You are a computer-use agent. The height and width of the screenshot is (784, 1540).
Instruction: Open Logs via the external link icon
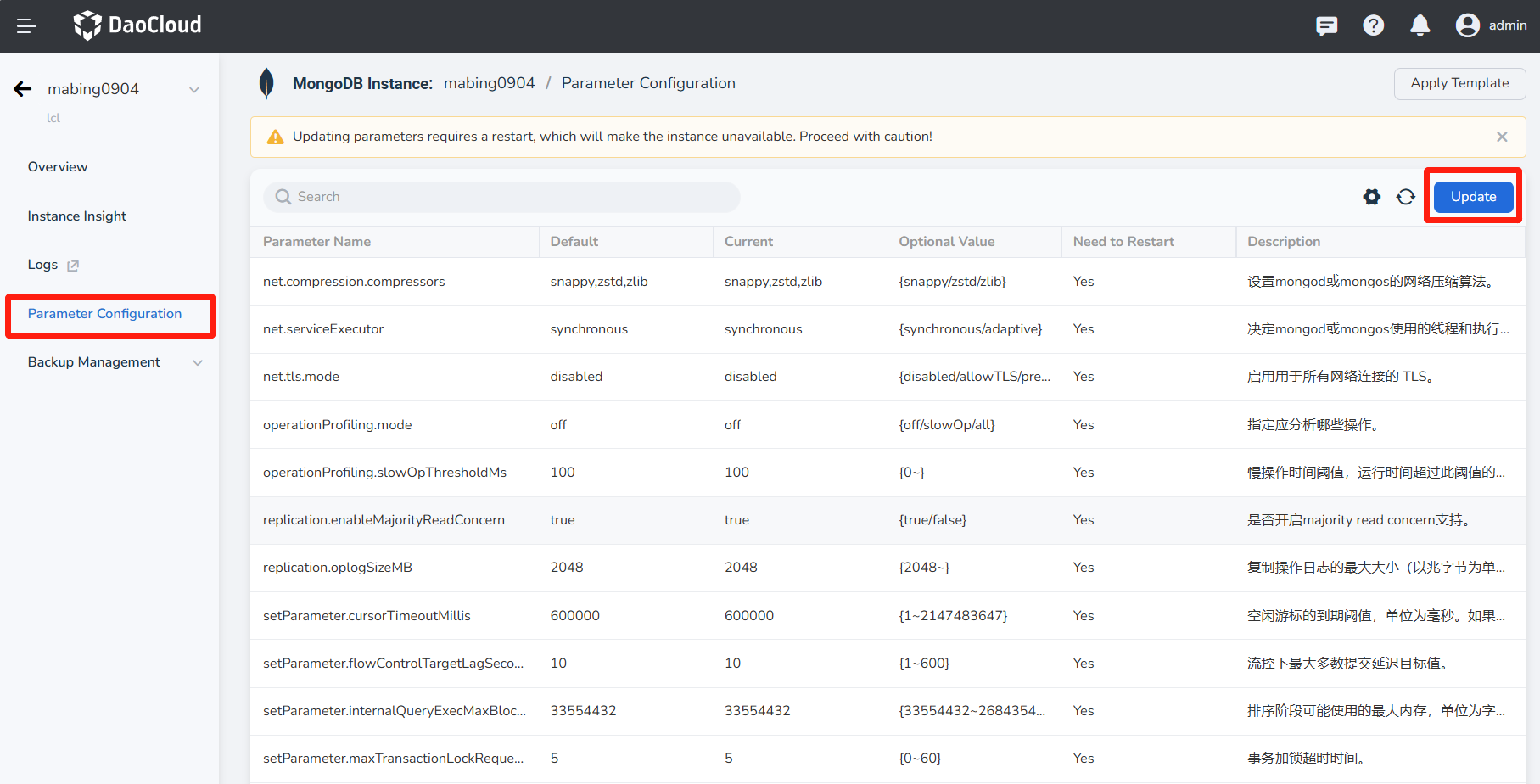[75, 265]
